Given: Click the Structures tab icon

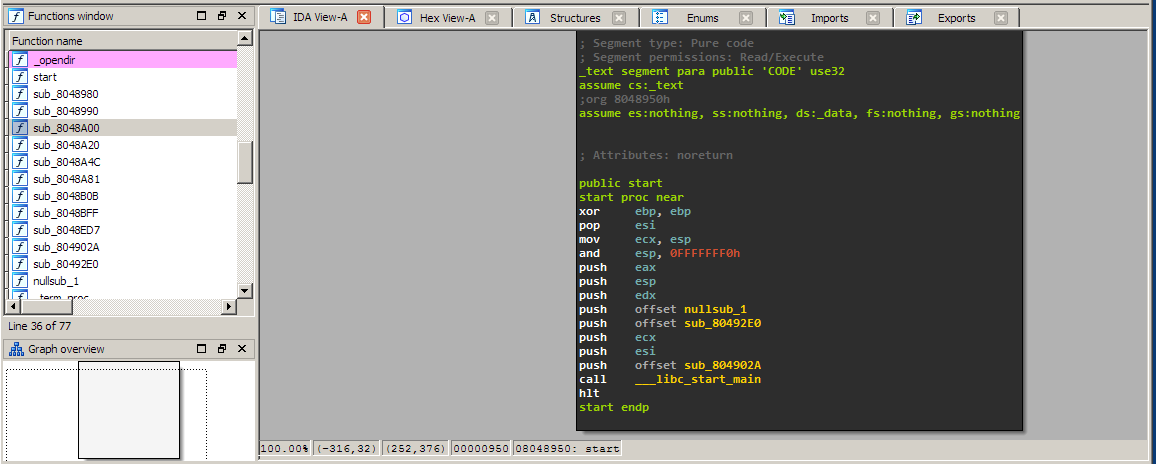Looking at the screenshot, I should tap(532, 18).
